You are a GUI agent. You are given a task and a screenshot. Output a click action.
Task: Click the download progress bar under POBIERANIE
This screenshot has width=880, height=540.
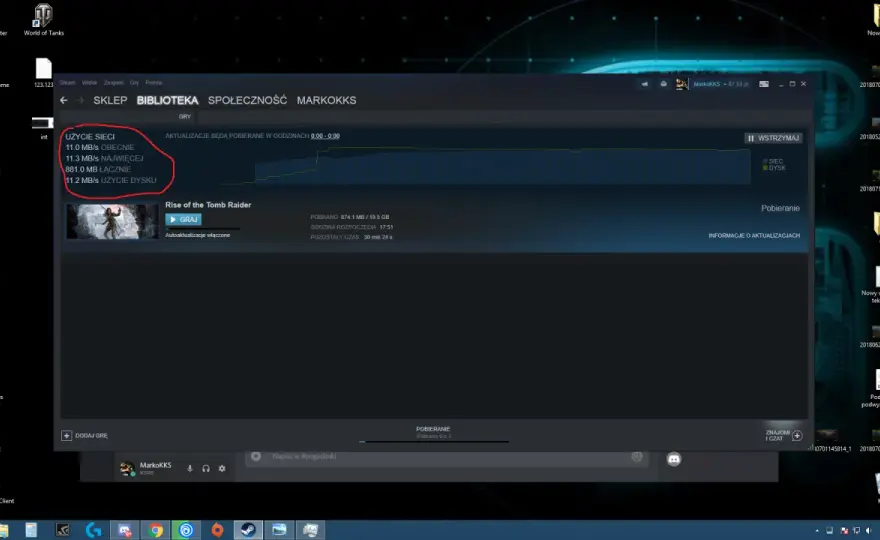(434, 442)
